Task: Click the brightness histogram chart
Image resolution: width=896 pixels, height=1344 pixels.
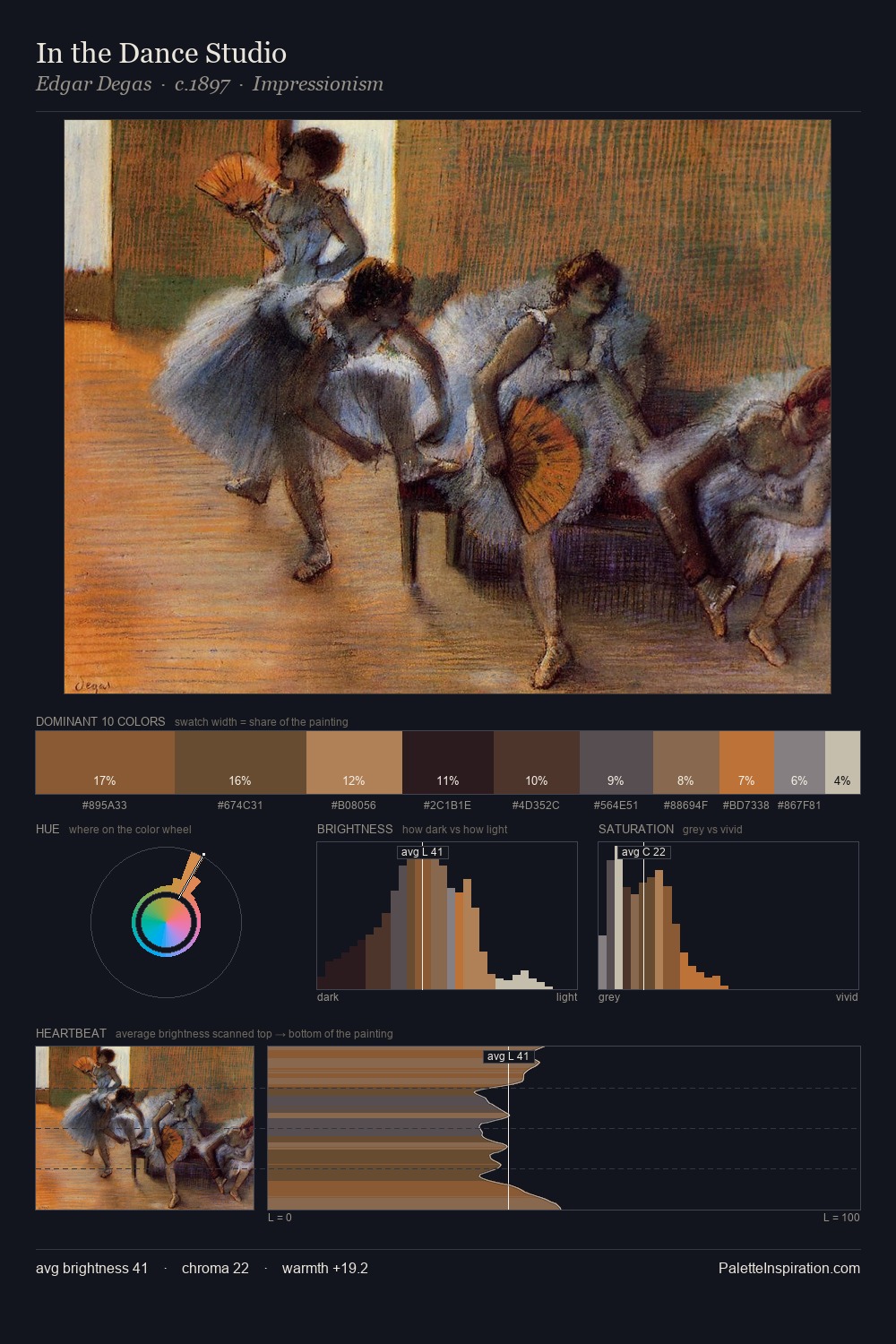Action: (447, 916)
